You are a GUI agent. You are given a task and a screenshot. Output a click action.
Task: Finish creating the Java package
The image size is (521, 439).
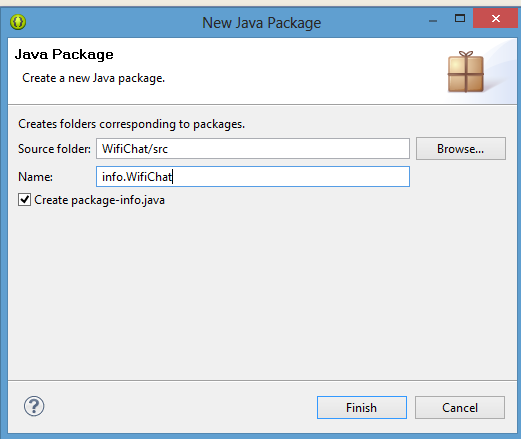362,407
